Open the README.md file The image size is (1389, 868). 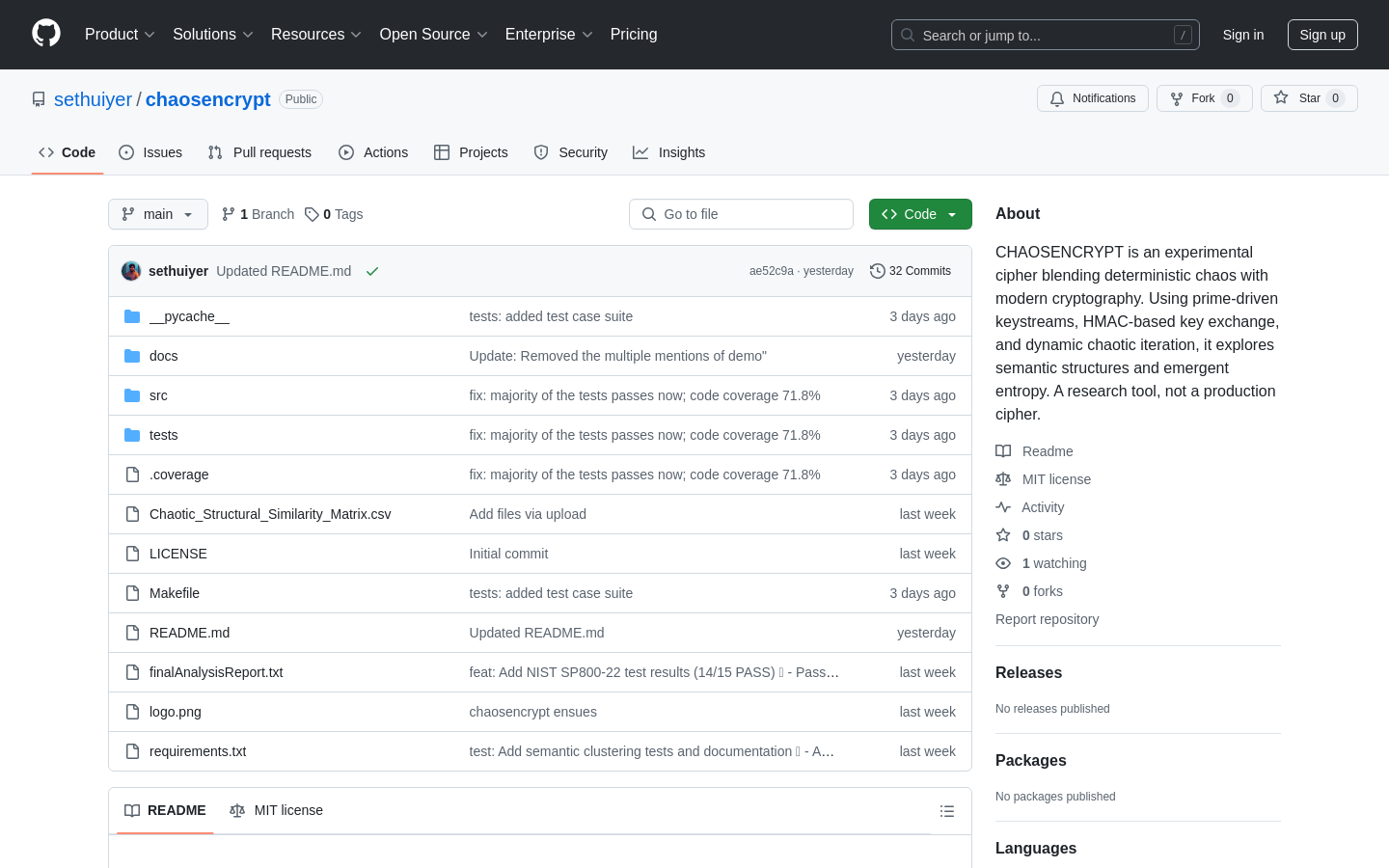click(x=189, y=633)
